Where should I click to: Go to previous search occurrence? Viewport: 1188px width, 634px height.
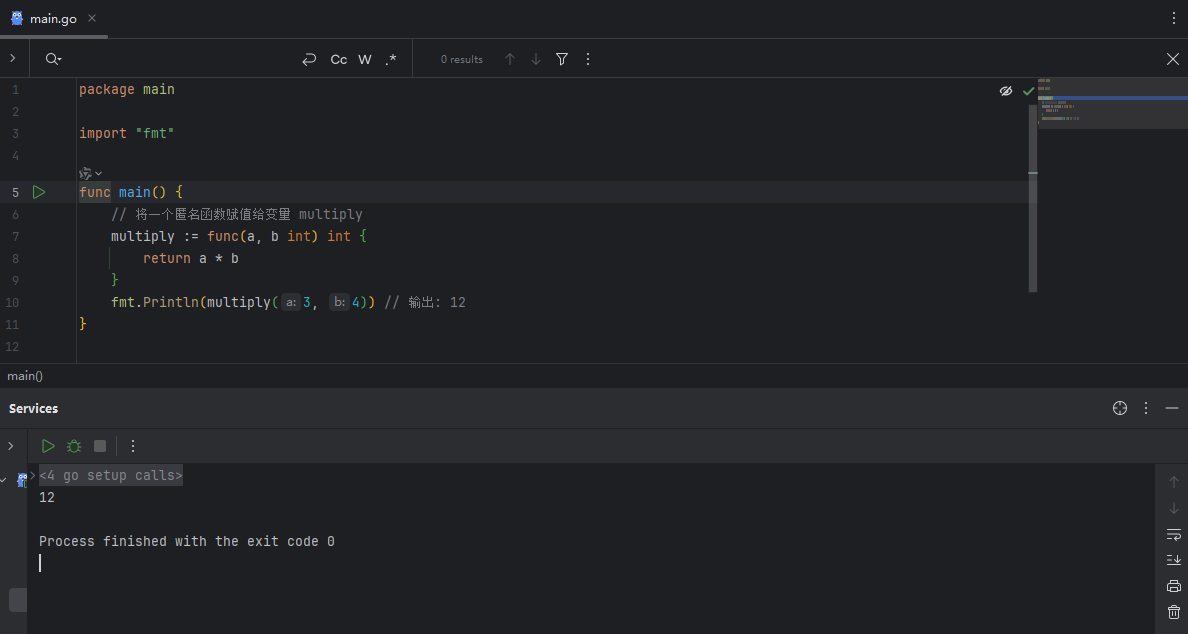[510, 59]
